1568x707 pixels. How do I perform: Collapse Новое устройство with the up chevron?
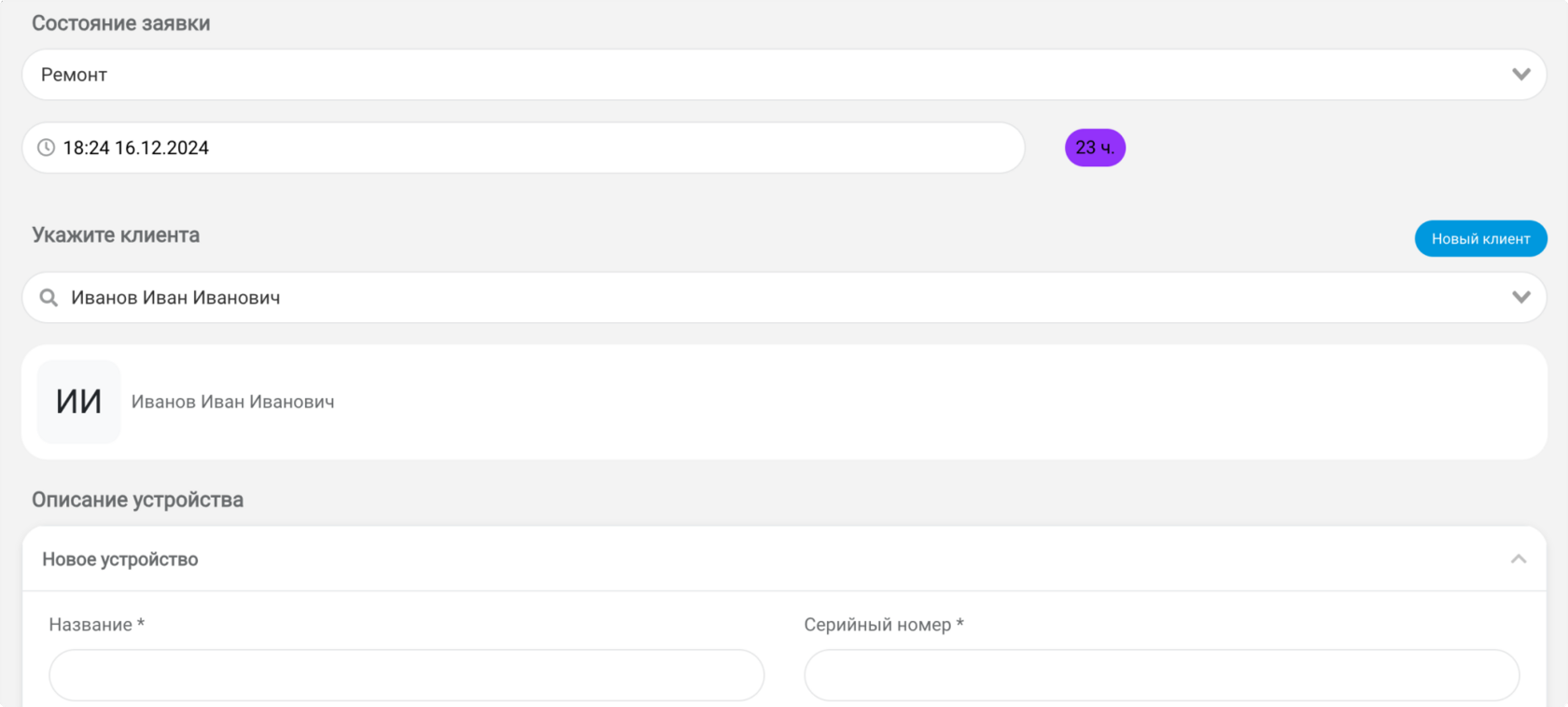pos(1519,559)
